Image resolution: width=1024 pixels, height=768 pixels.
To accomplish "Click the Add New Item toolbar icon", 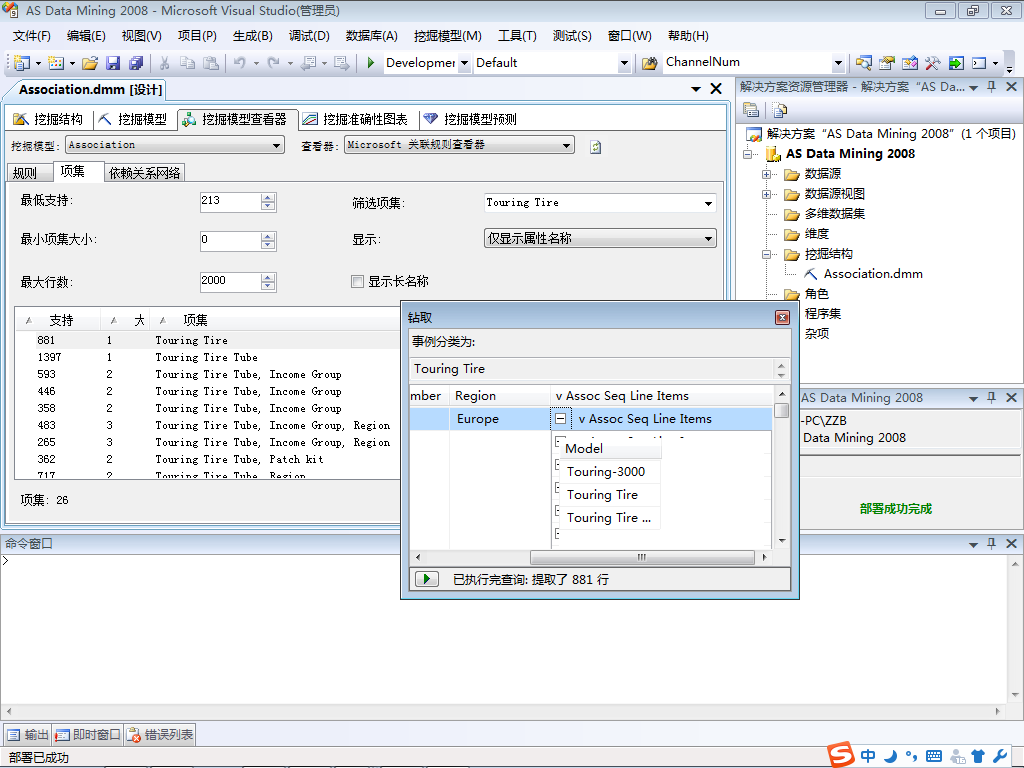I will click(56, 63).
